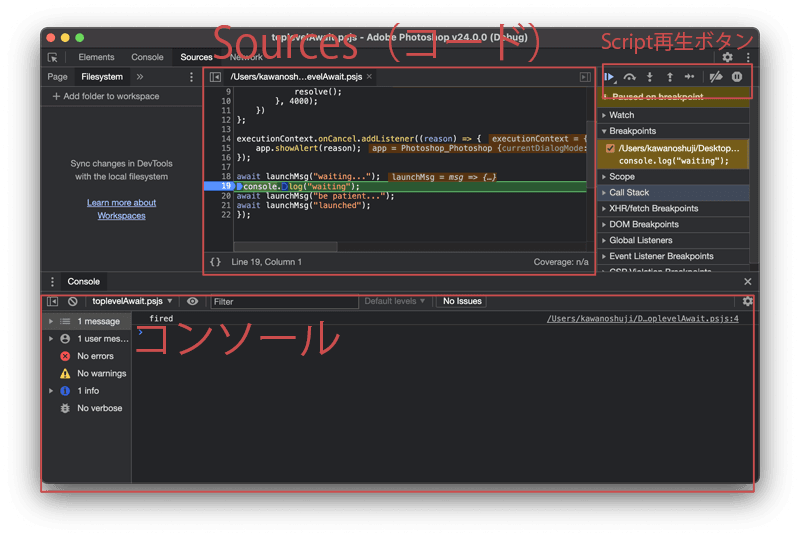Click the inspect element selector icon
The height and width of the screenshot is (537, 800).
click(x=53, y=58)
